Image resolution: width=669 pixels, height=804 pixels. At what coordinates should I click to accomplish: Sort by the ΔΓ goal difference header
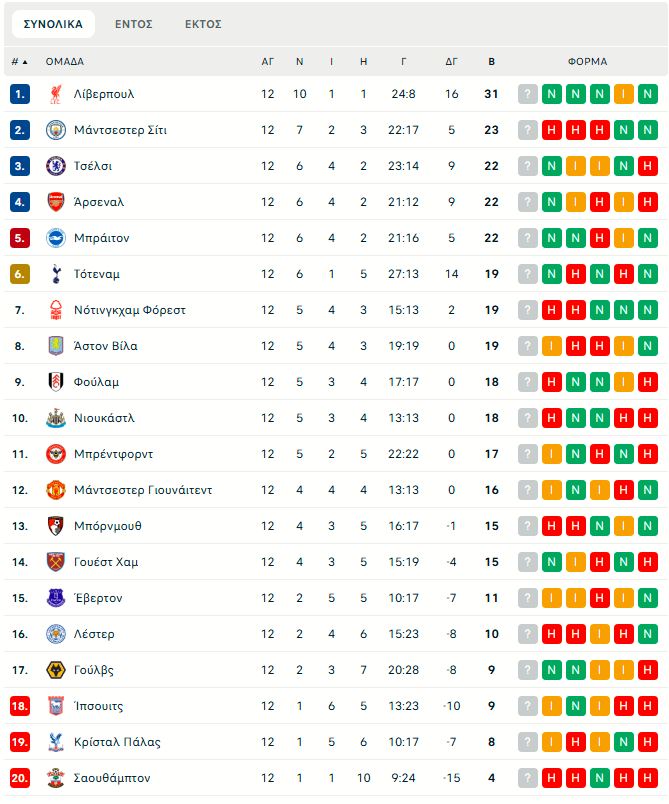[452, 61]
